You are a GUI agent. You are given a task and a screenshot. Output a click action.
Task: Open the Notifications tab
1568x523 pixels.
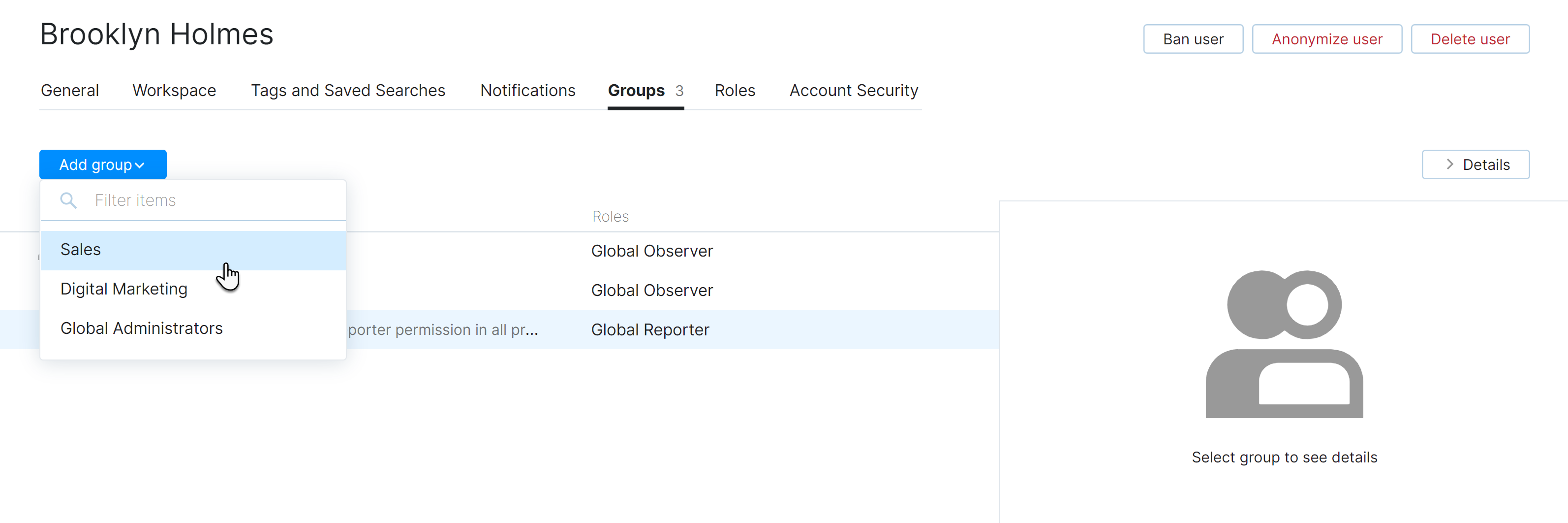point(527,90)
